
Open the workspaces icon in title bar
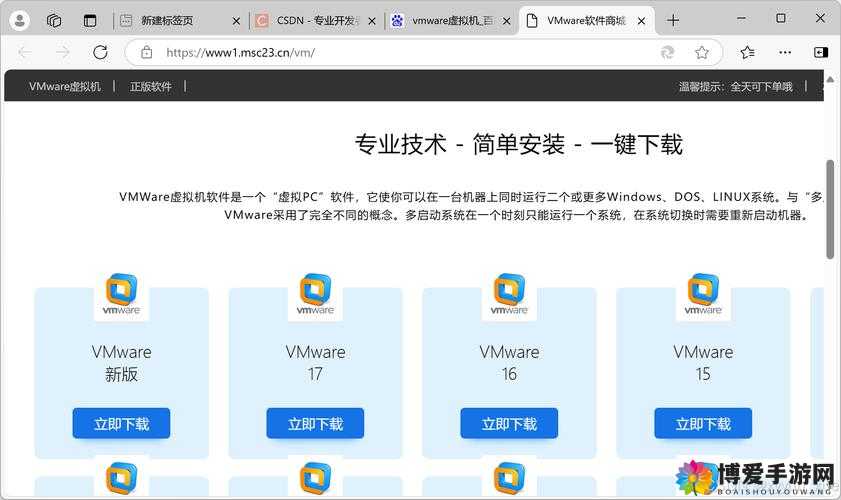54,20
